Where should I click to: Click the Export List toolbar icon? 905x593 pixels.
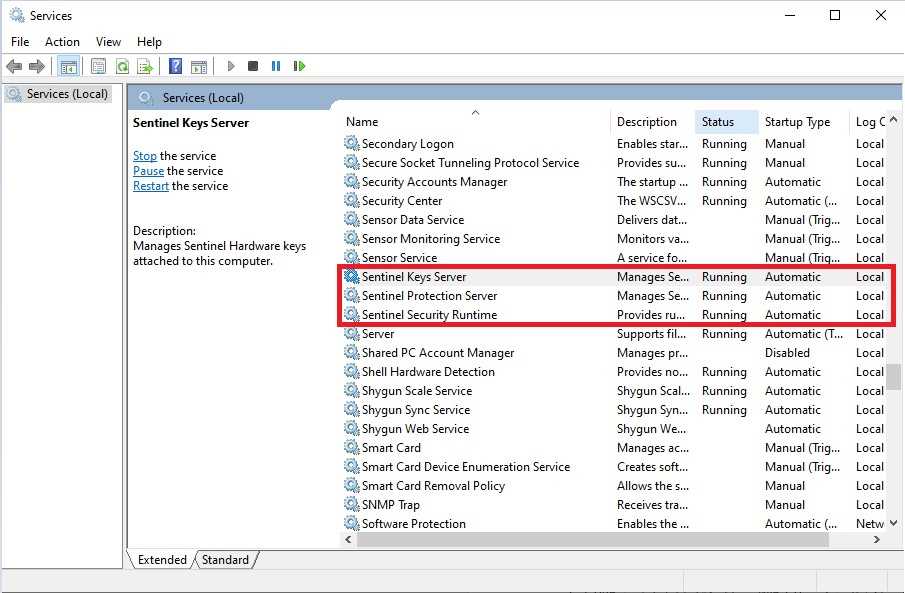(x=145, y=66)
